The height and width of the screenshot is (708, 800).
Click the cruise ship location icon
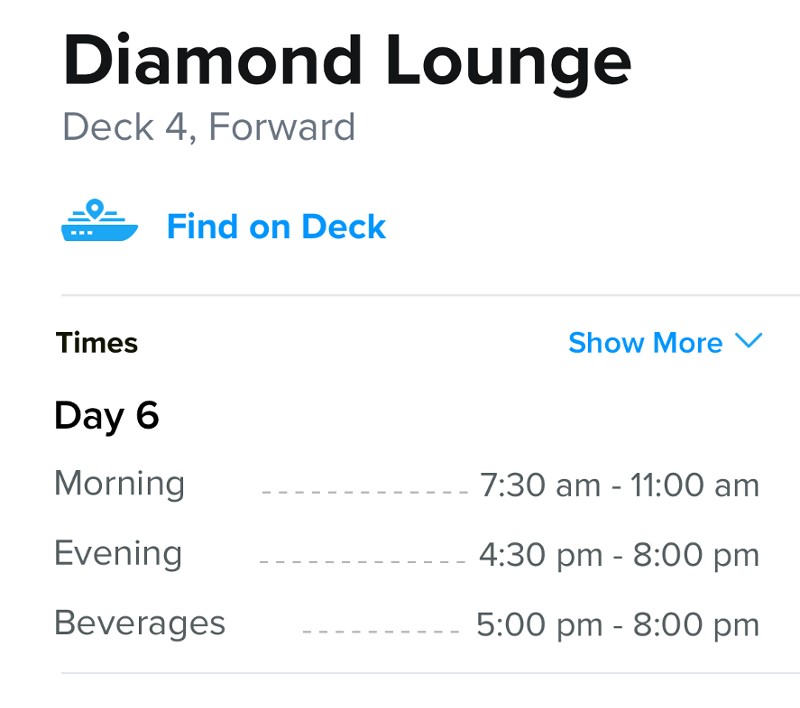[x=99, y=222]
